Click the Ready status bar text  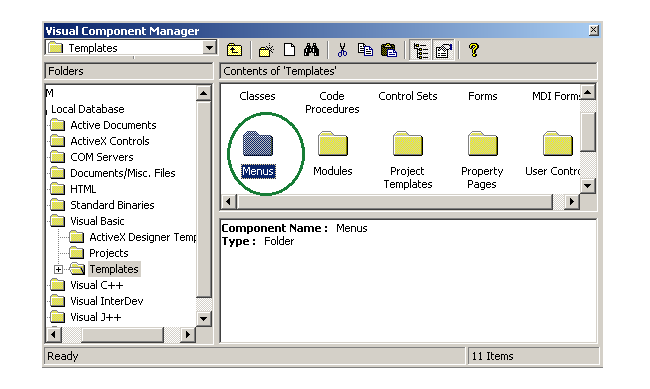coord(63,356)
